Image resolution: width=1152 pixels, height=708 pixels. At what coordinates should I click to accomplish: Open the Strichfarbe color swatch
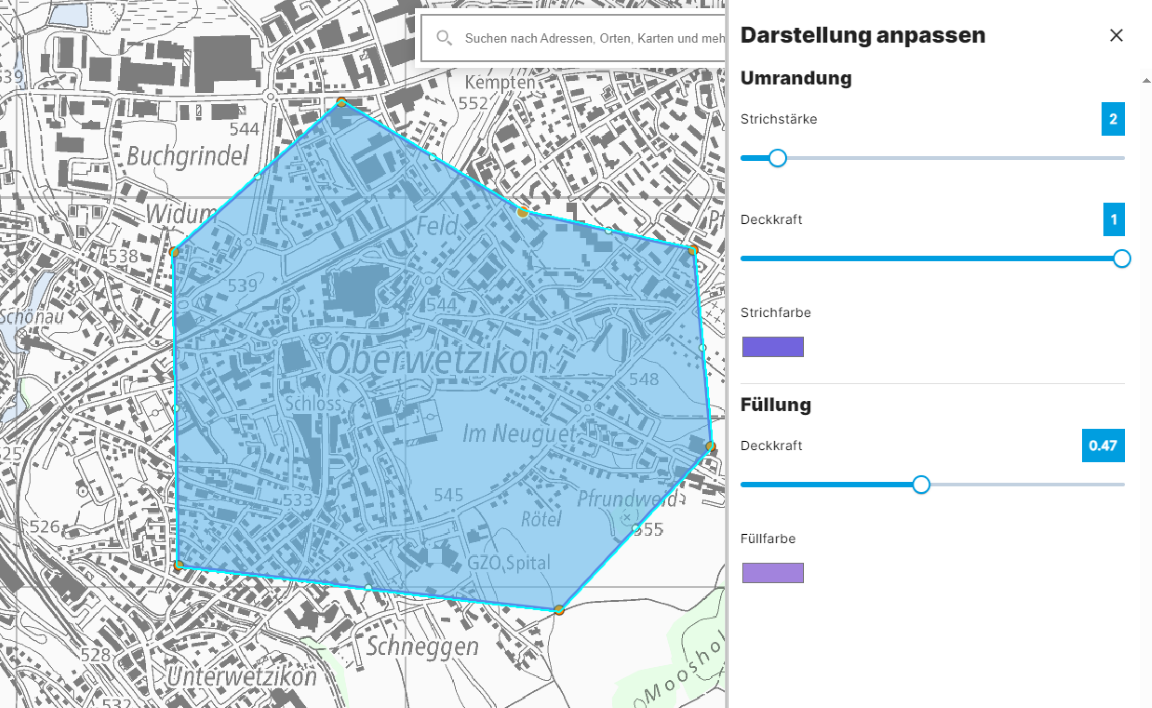(773, 346)
